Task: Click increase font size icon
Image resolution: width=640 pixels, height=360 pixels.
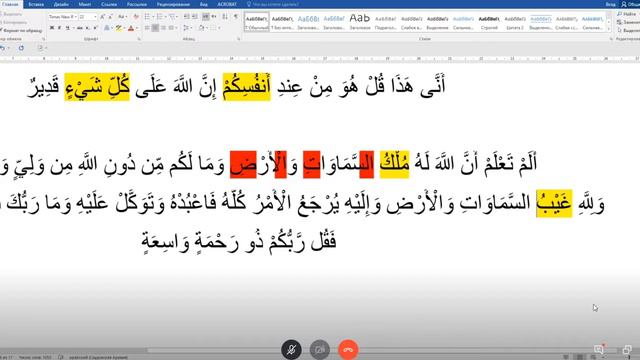Action: 102,17
